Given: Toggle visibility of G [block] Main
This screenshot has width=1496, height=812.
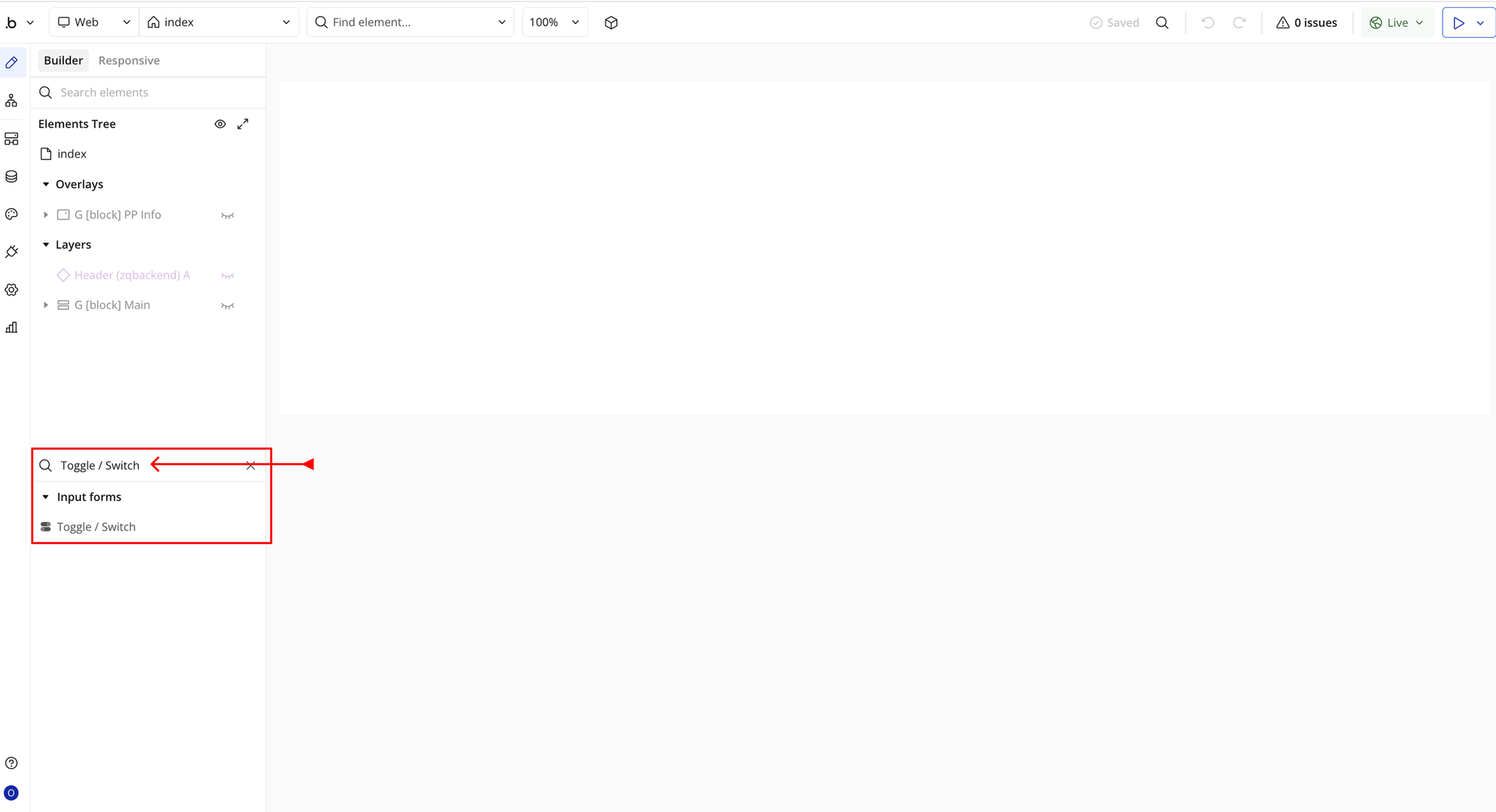Looking at the screenshot, I should (227, 306).
